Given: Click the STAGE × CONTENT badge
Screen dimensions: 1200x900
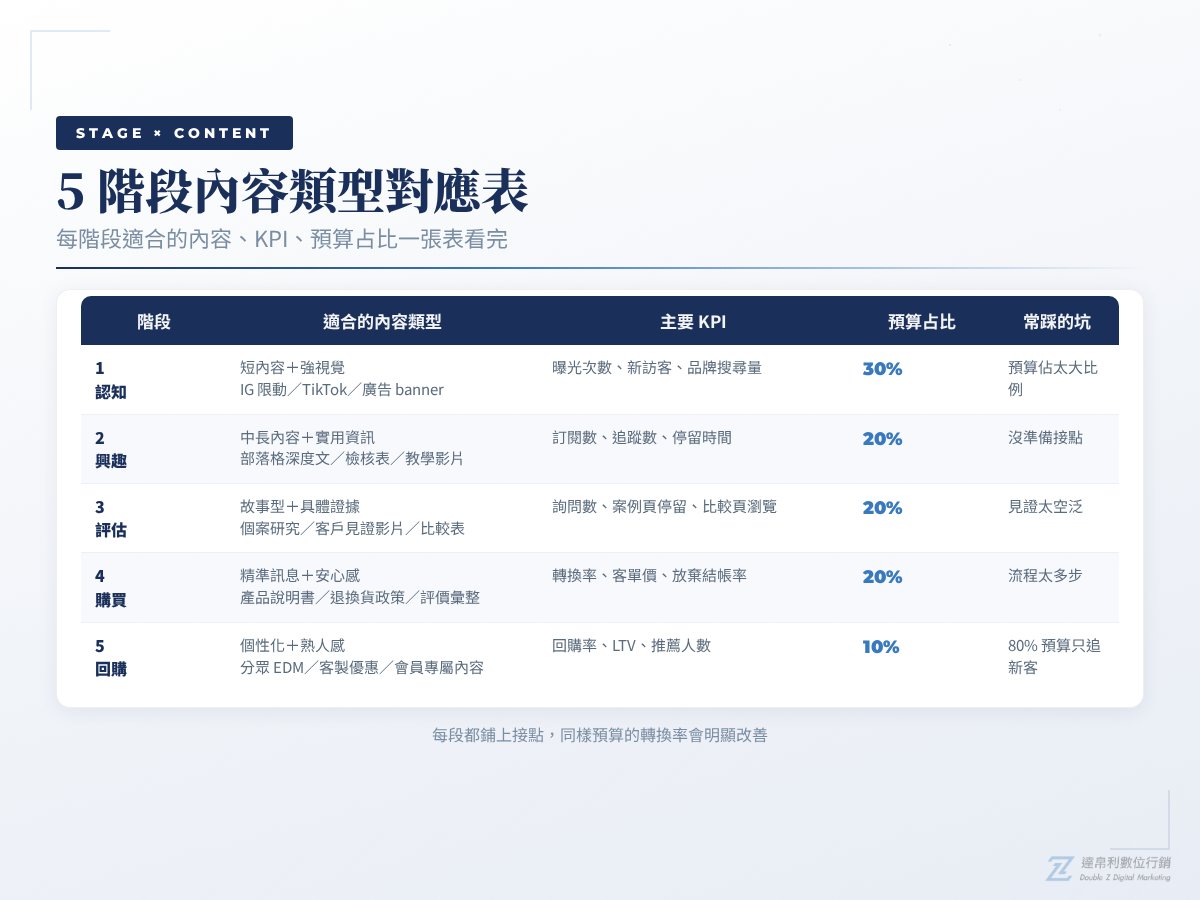Looking at the screenshot, I should (x=174, y=133).
